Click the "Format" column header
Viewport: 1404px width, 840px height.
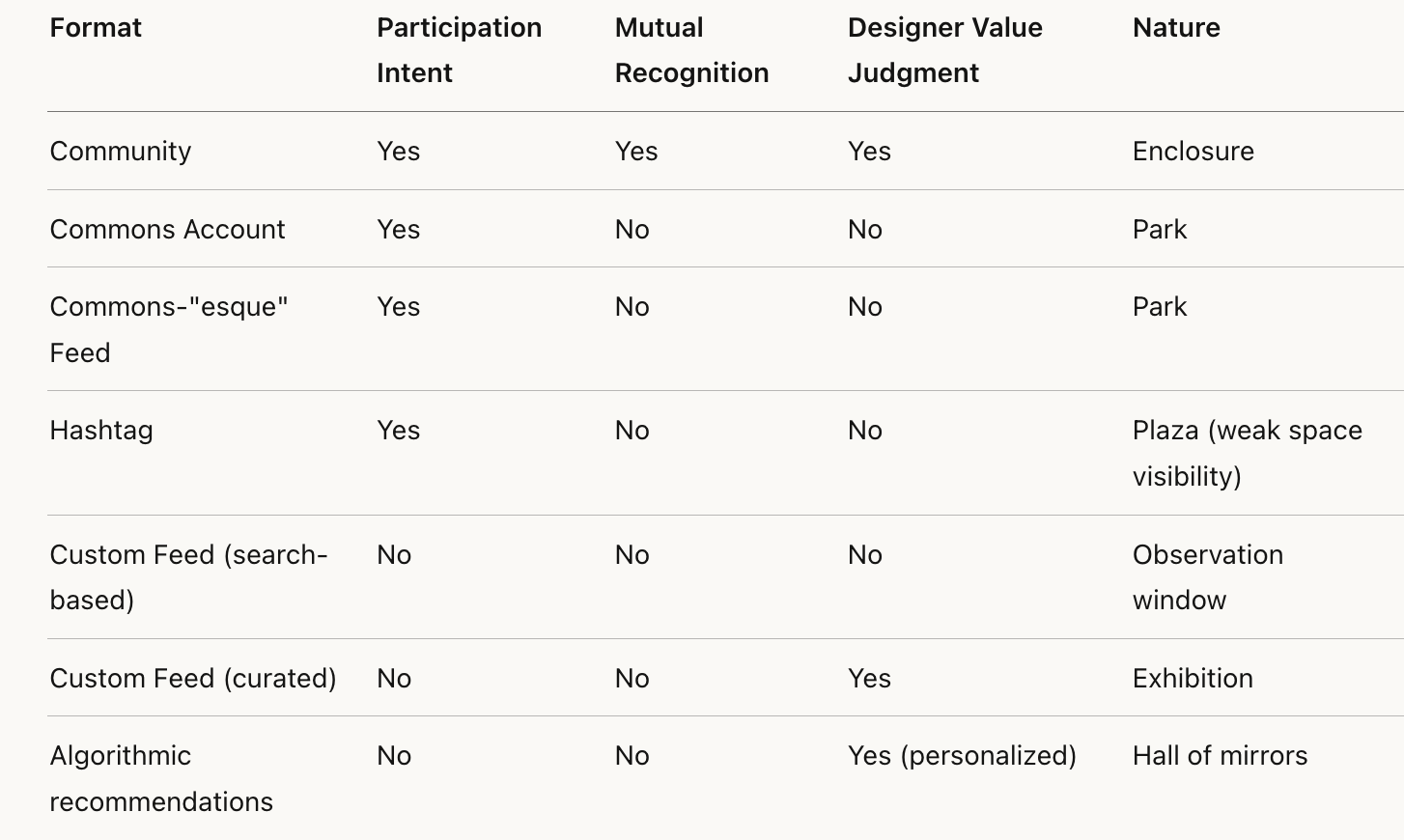96,28
